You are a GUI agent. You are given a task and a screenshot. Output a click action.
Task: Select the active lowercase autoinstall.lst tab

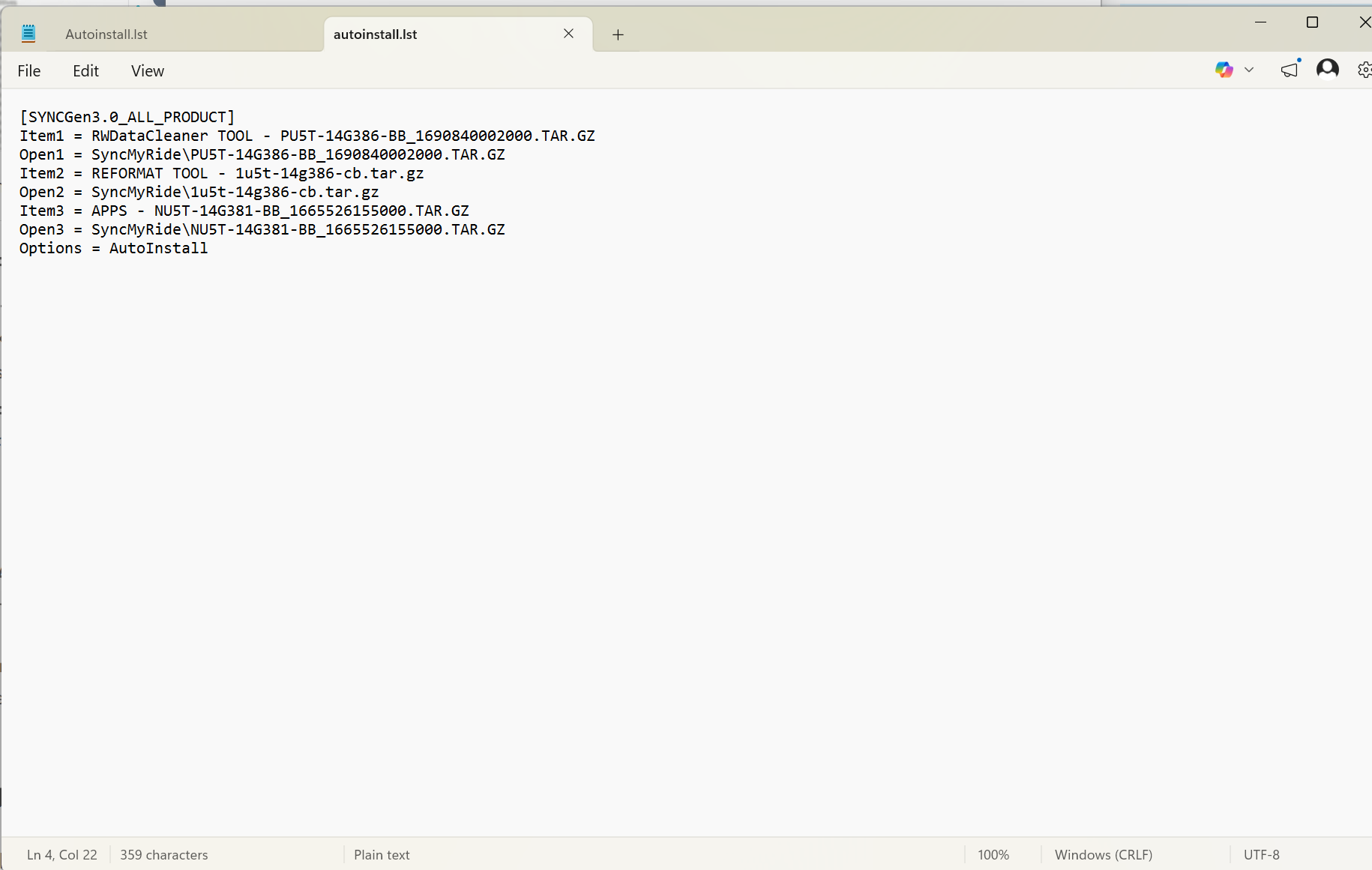375,34
